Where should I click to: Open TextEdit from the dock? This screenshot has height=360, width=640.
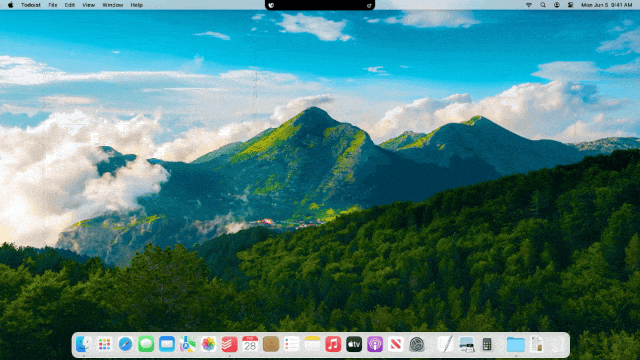445,344
